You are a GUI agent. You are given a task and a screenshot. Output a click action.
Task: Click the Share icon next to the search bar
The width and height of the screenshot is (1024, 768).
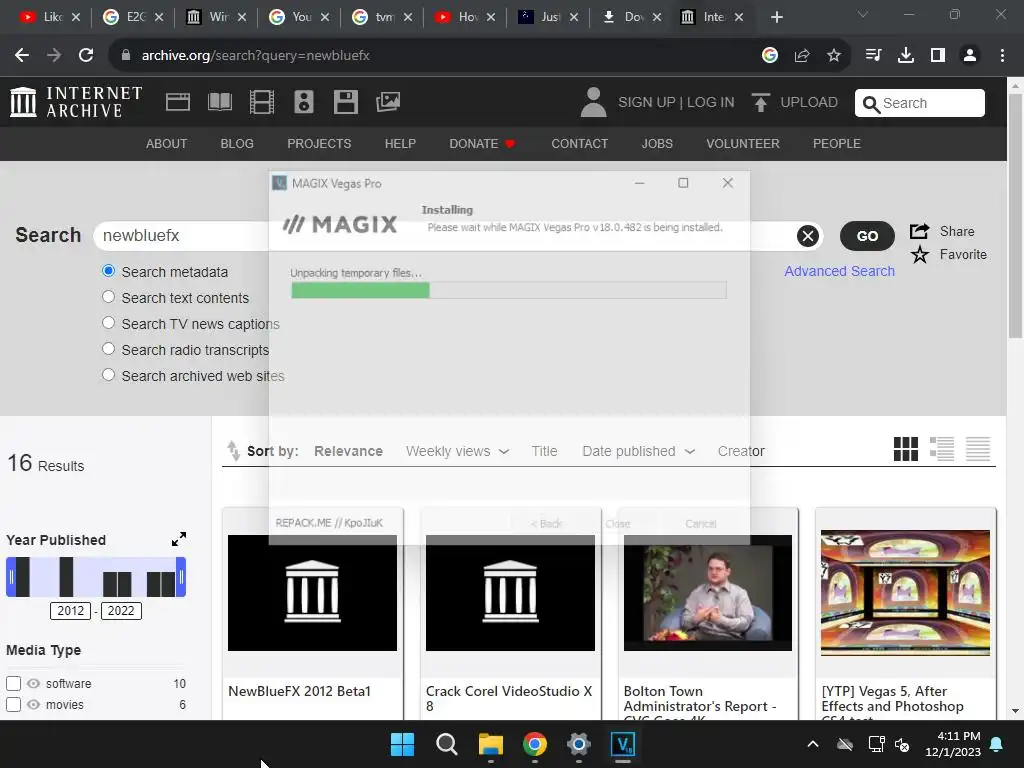(920, 231)
